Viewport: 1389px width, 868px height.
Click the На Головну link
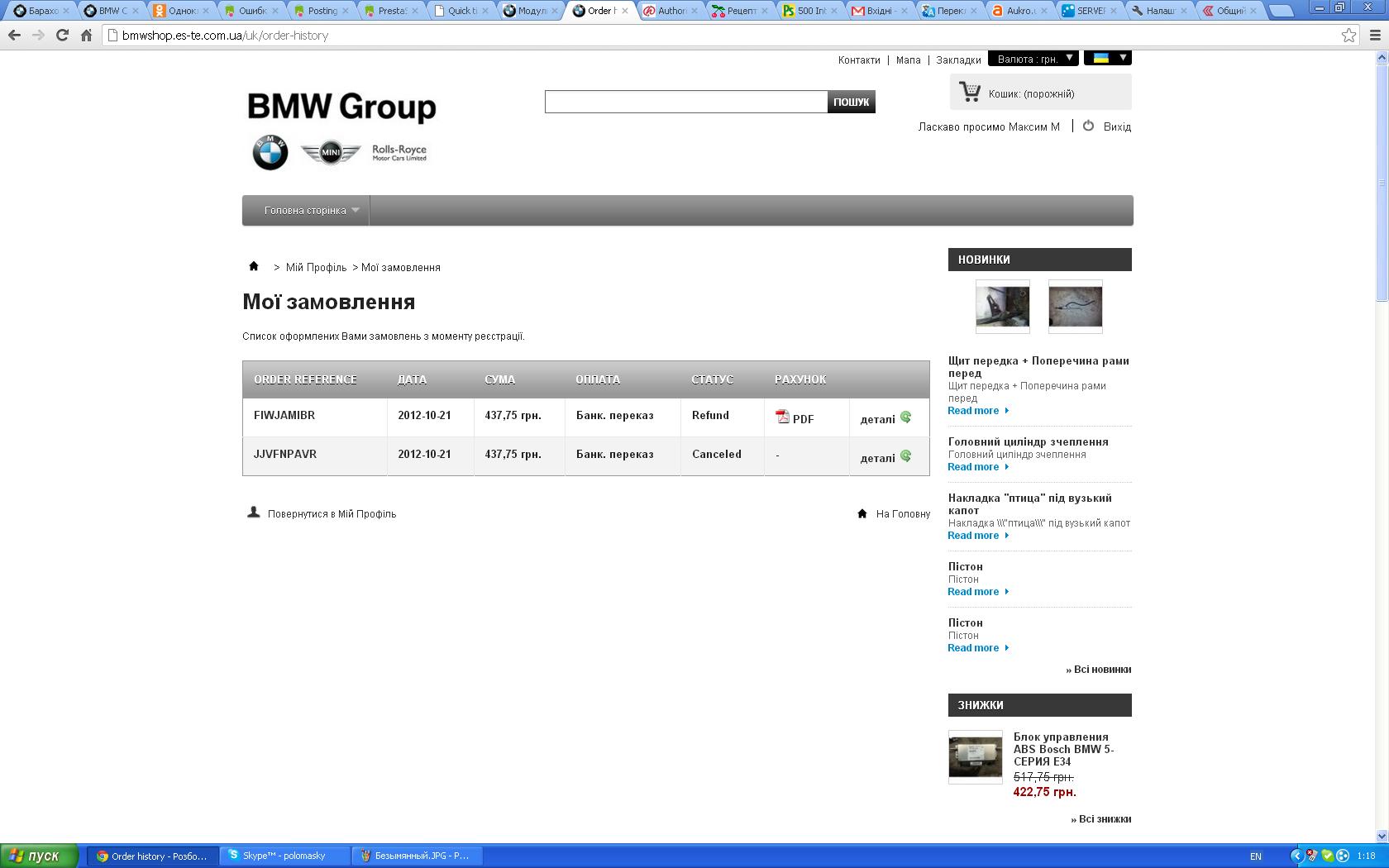(903, 513)
